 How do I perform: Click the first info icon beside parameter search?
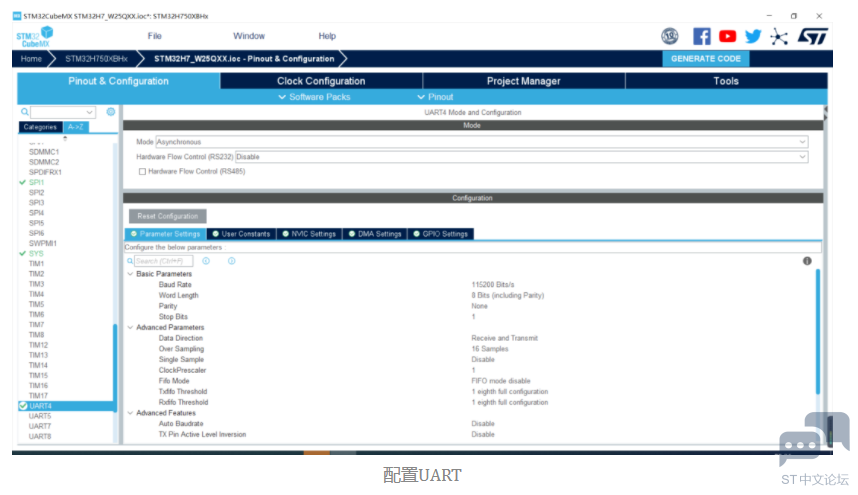(206, 261)
